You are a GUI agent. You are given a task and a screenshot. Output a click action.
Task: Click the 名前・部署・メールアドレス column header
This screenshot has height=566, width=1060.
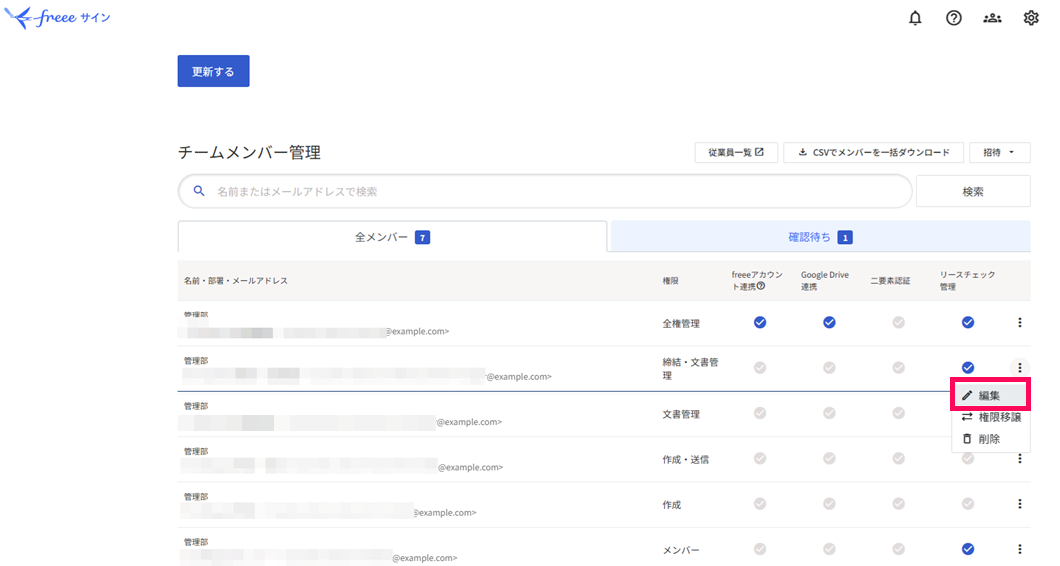coord(236,281)
